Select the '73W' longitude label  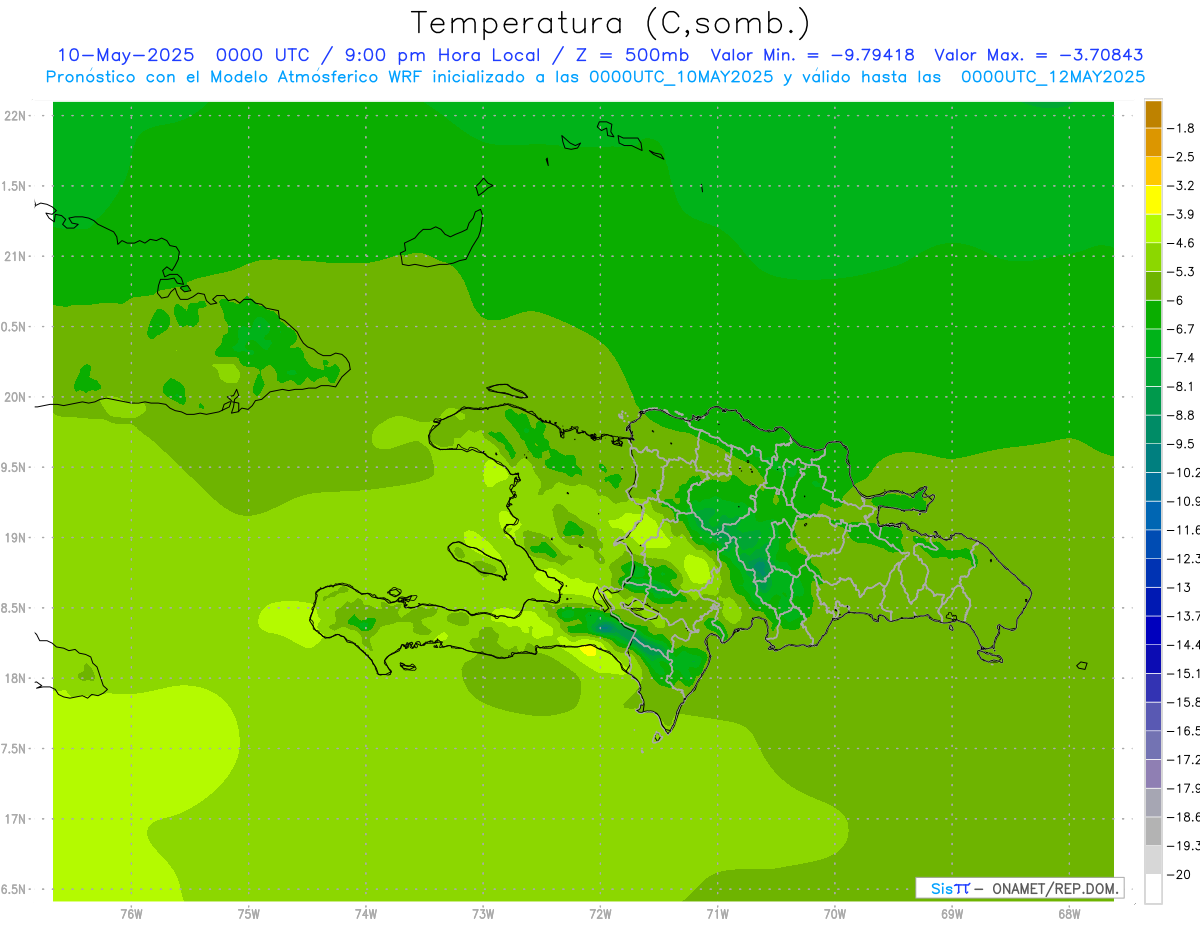coord(483,913)
